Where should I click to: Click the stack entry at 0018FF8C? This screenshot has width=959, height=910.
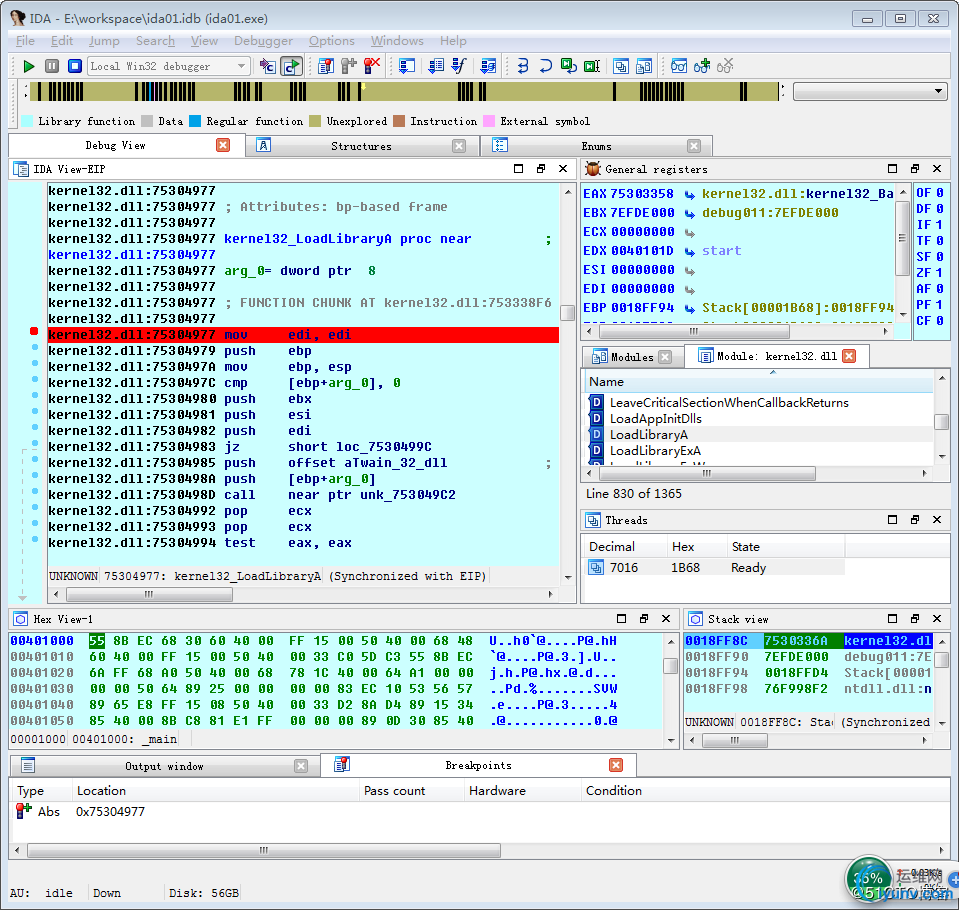coord(808,641)
